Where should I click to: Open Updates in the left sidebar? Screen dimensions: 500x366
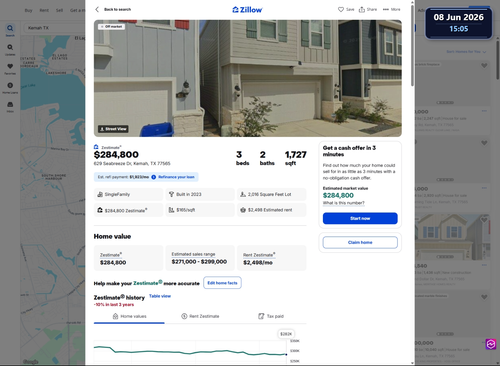[10, 49]
